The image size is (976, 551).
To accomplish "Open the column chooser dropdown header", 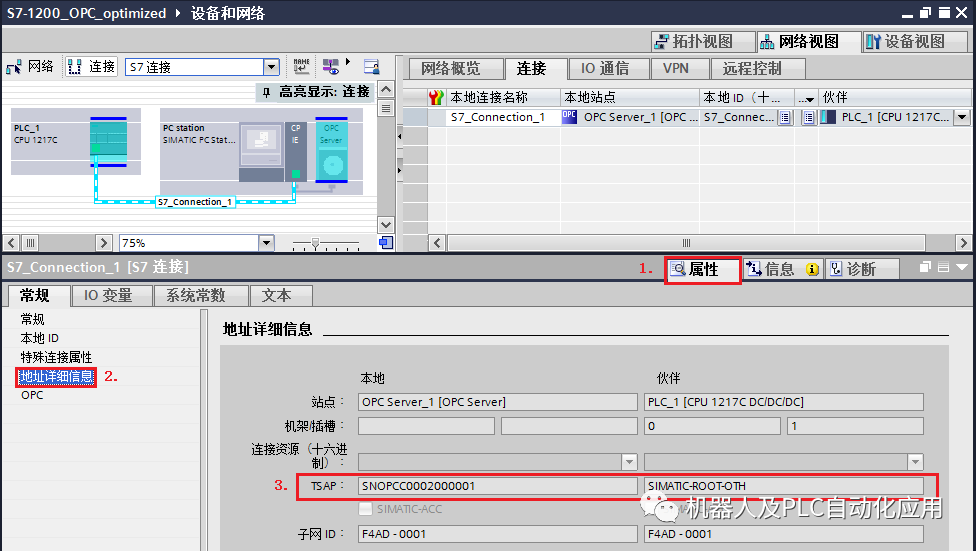I will tap(807, 98).
